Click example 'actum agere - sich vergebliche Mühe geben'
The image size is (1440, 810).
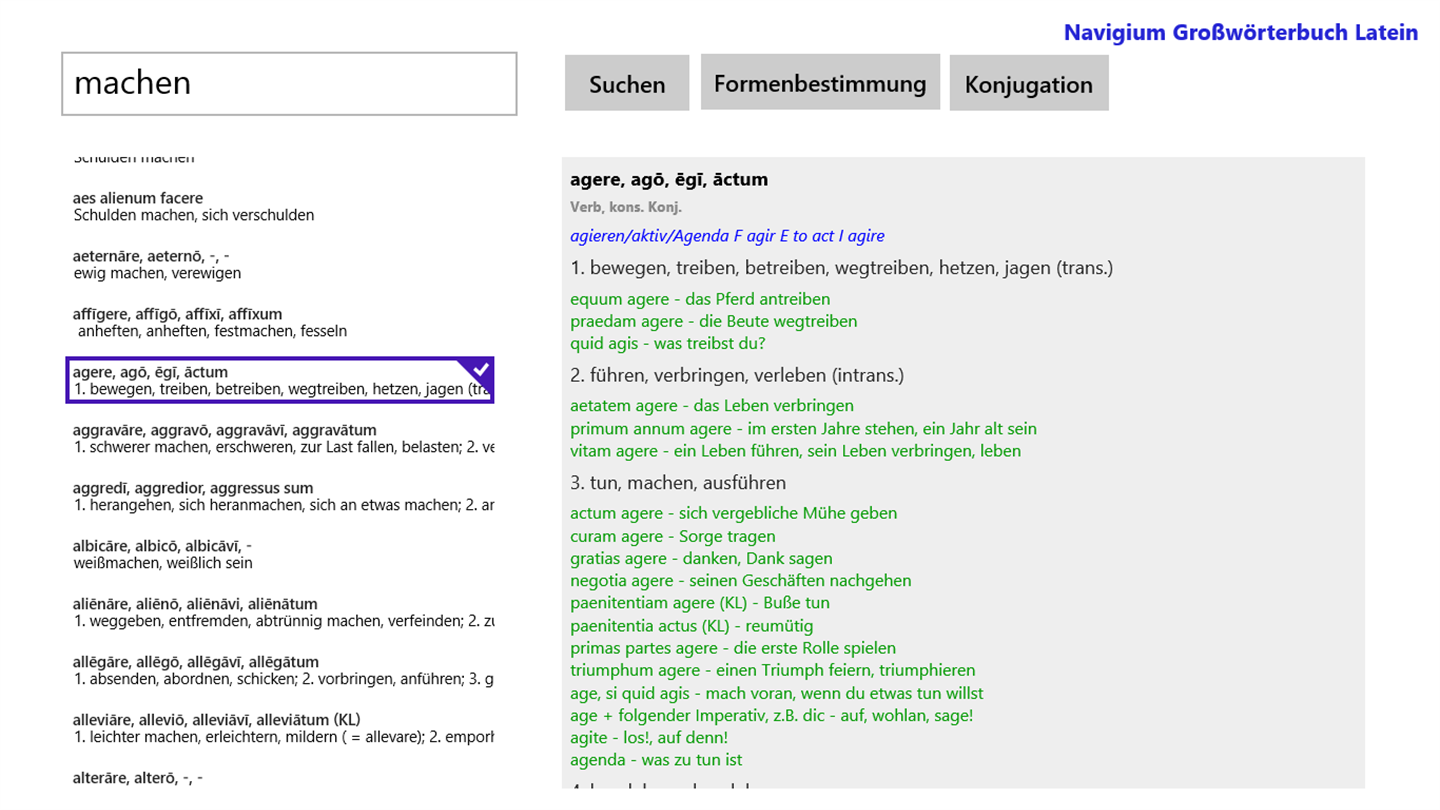point(733,513)
